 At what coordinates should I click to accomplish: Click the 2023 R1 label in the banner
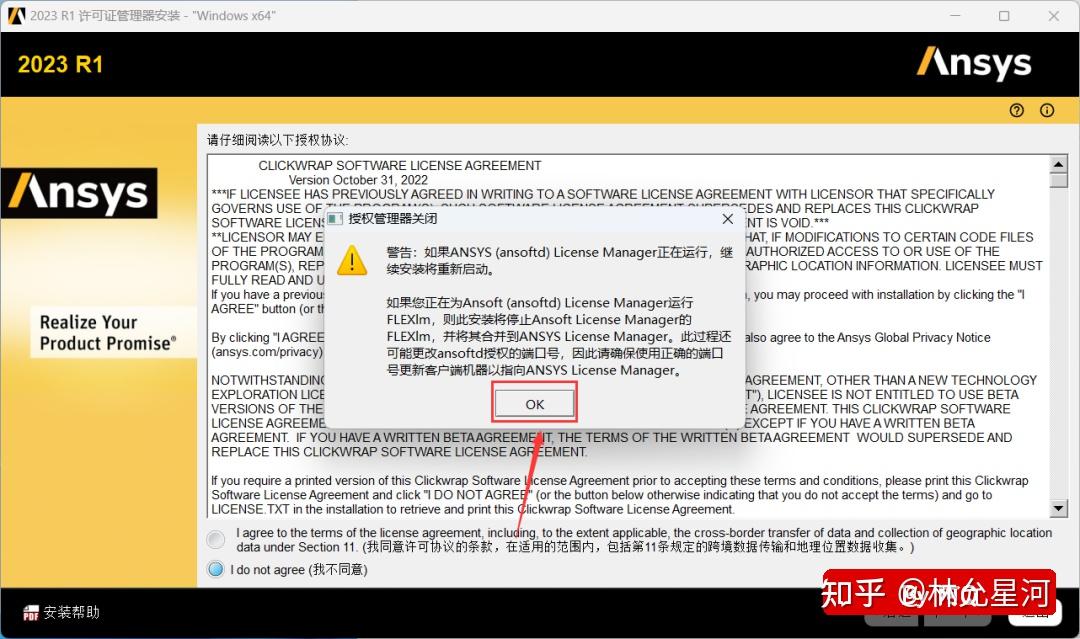59,63
